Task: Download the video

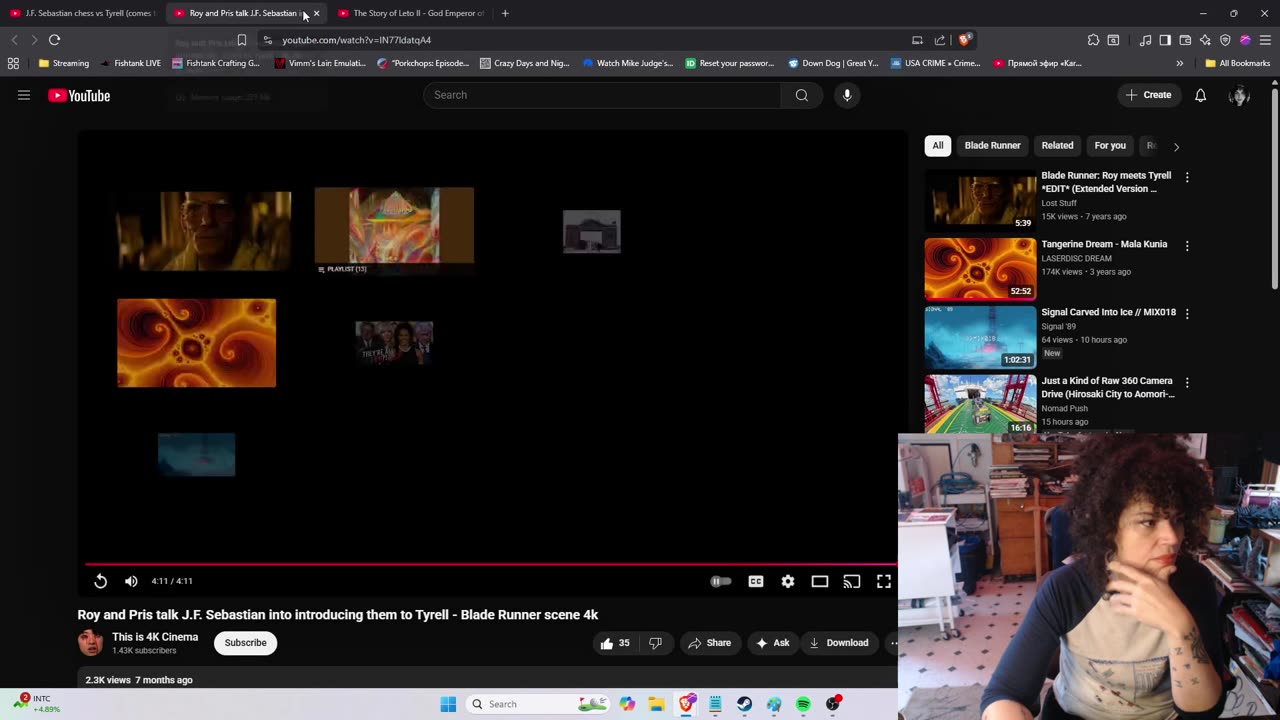Action: tap(838, 643)
